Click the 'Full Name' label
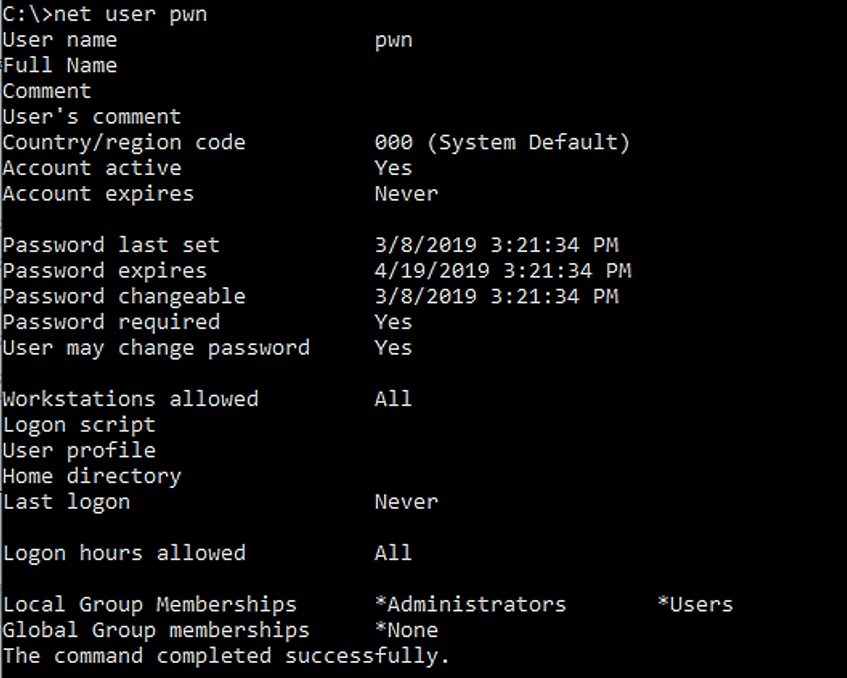 click(60, 66)
